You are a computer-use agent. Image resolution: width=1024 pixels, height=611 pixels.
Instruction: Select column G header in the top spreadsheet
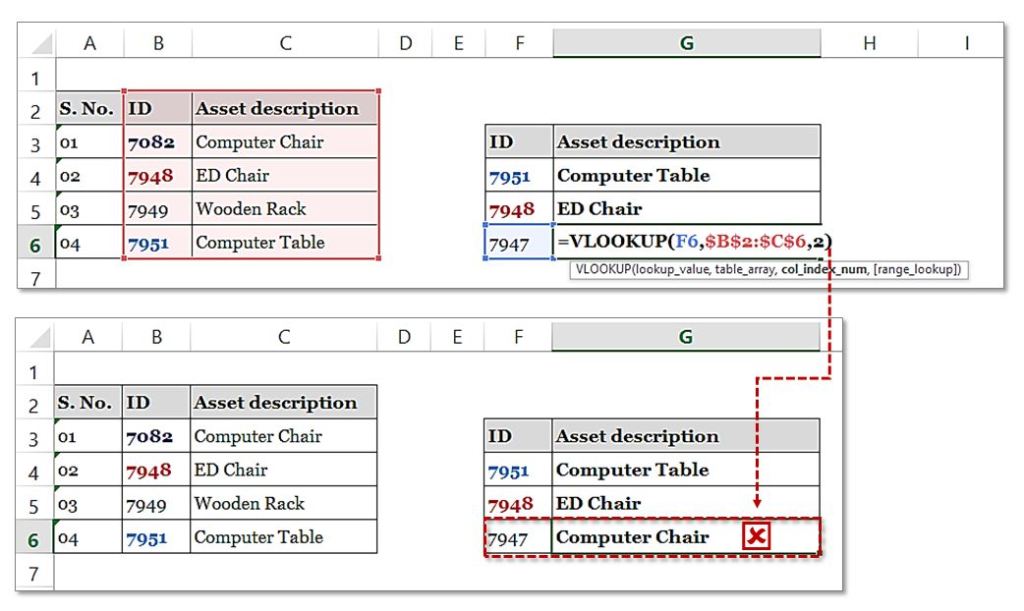(684, 42)
